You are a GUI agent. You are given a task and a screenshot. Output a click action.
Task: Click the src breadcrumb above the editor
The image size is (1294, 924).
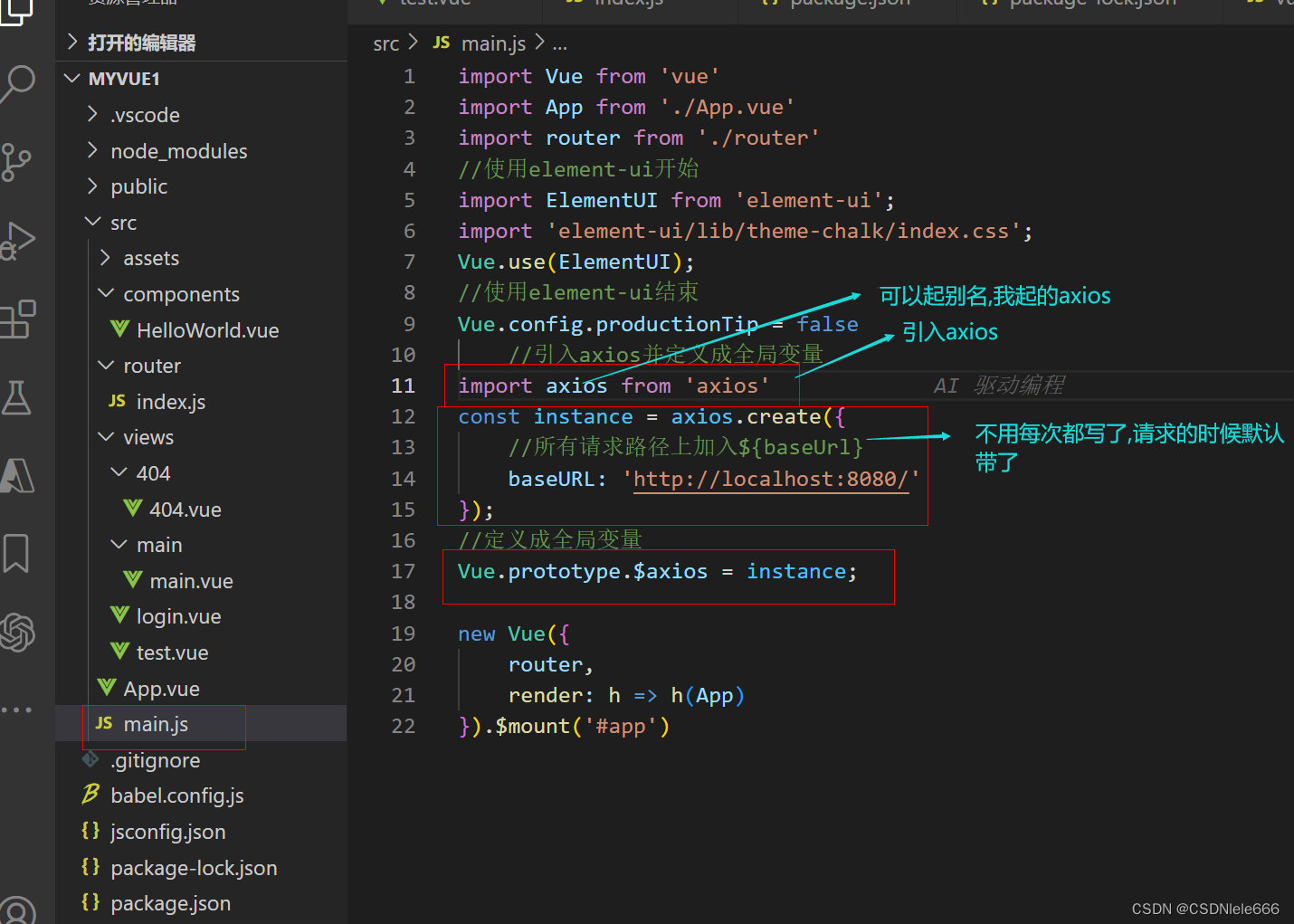pyautogui.click(x=385, y=43)
